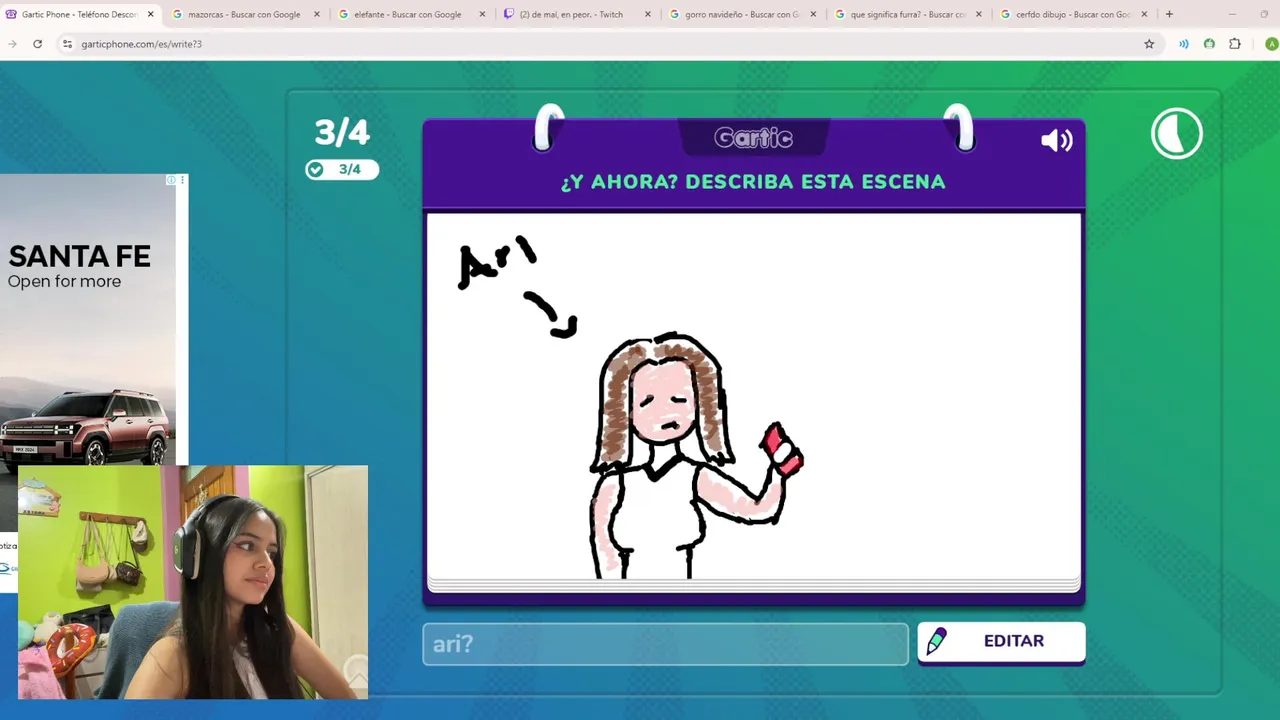1280x720 pixels.
Task: Click the drawing of the girl holding a phone
Action: coord(695,455)
